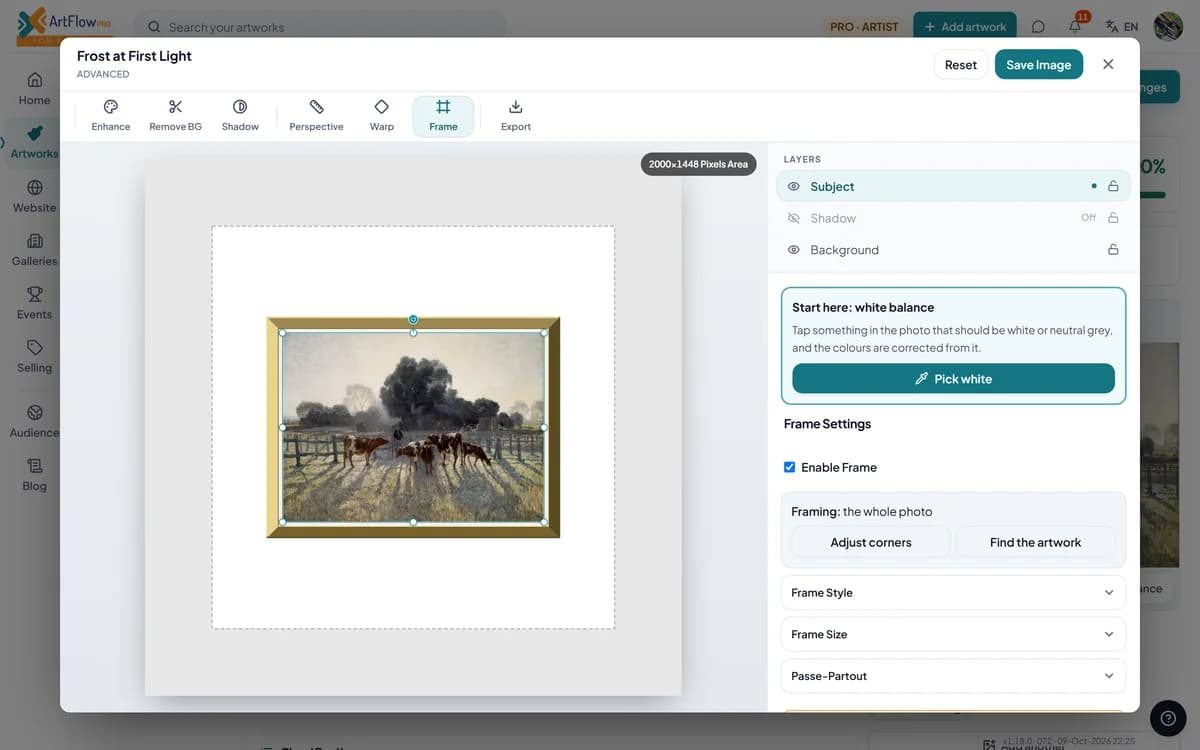Open Galleries in sidebar

(34, 250)
